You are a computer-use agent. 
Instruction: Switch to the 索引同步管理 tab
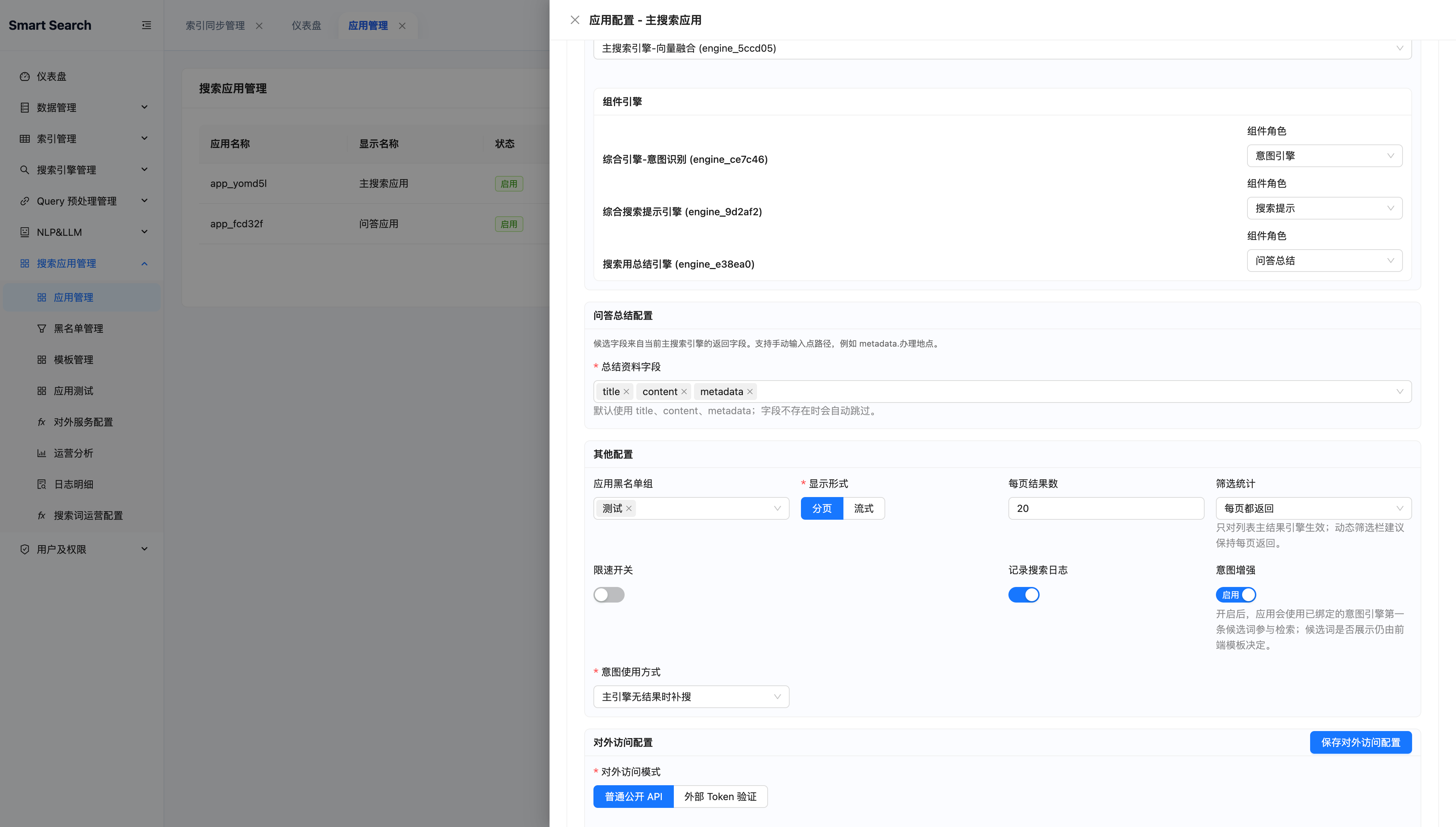[x=215, y=25]
